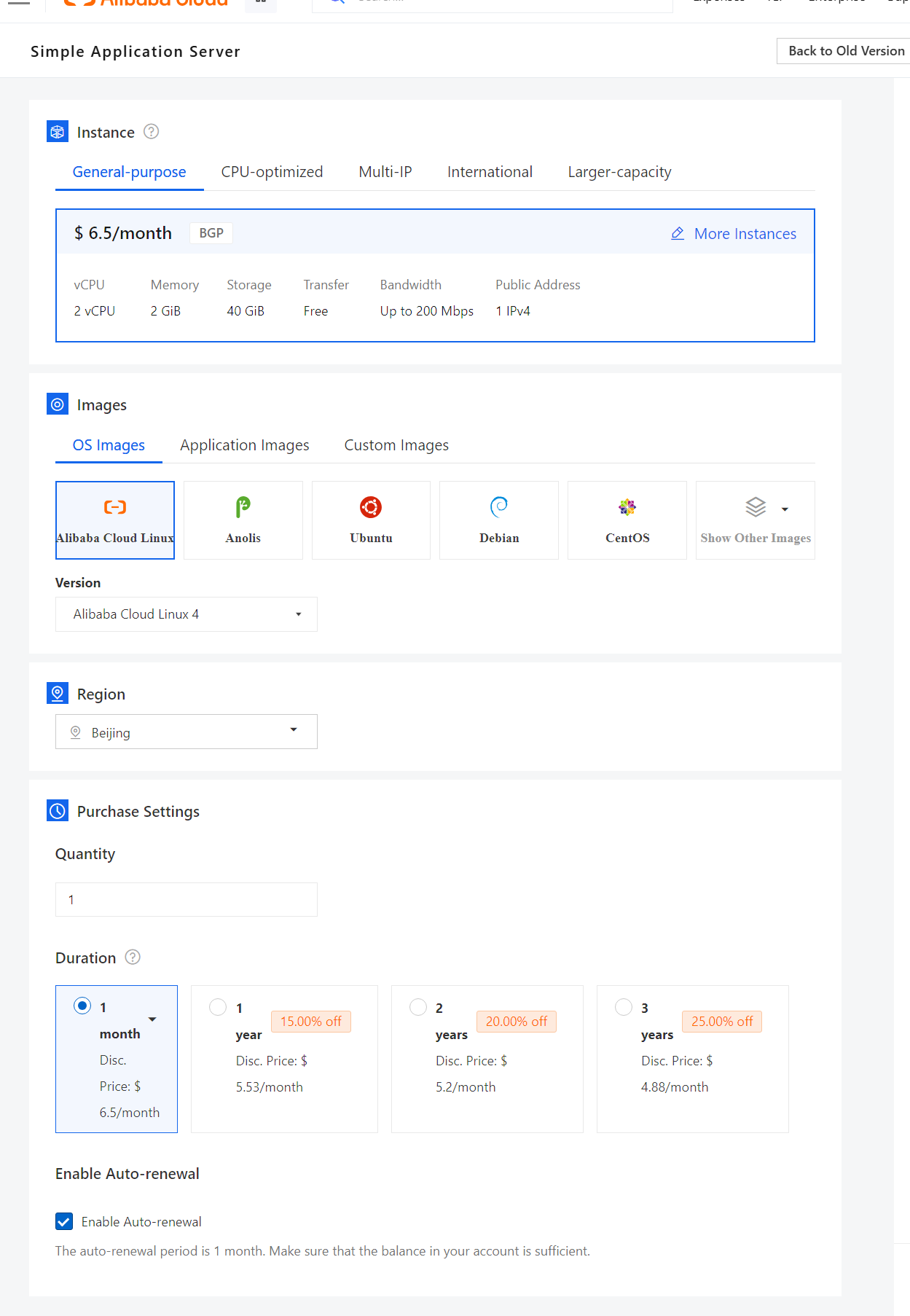Open the OS Images tab
910x1316 pixels.
(x=109, y=445)
